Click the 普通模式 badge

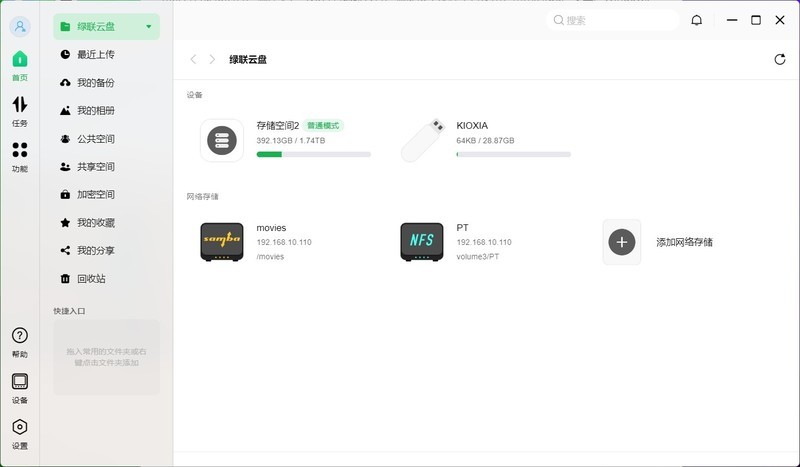[323, 126]
